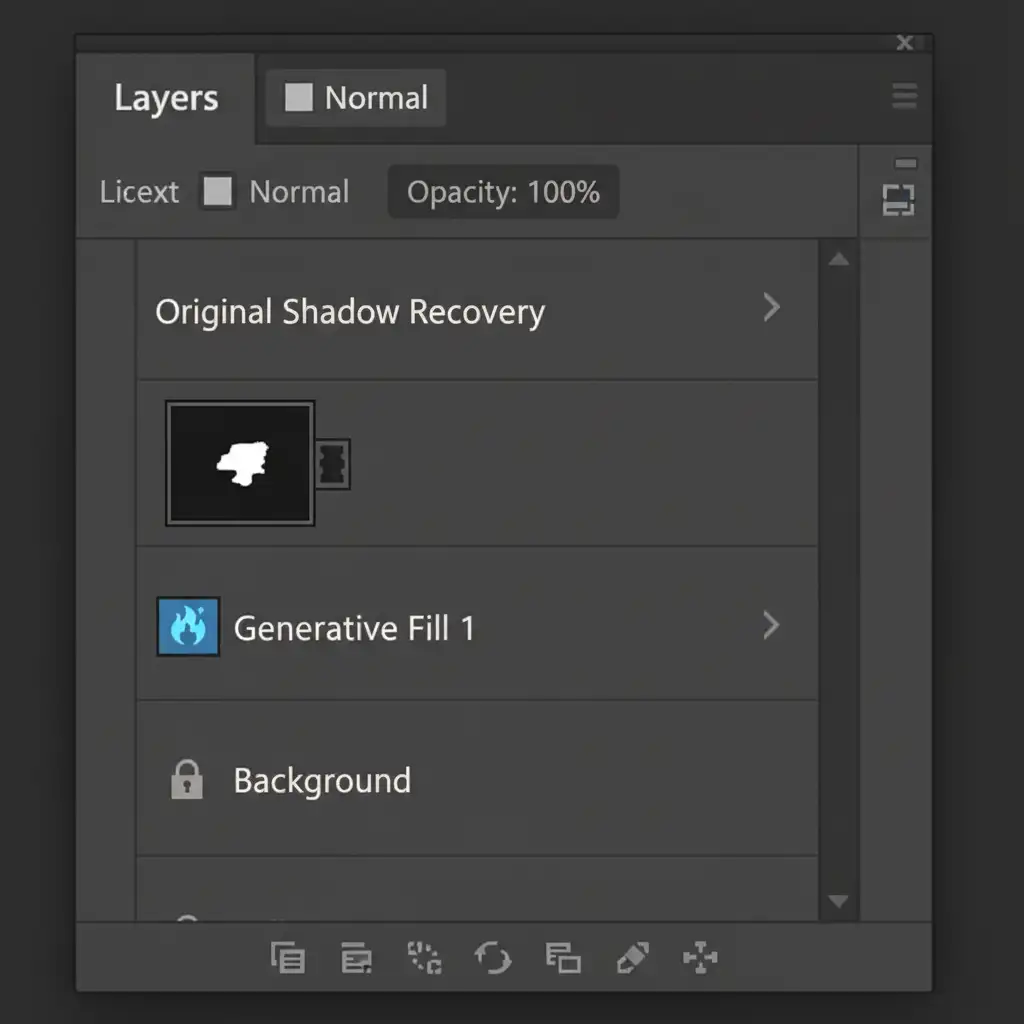Click the mask link icon beside the thumbnail

tap(334, 463)
